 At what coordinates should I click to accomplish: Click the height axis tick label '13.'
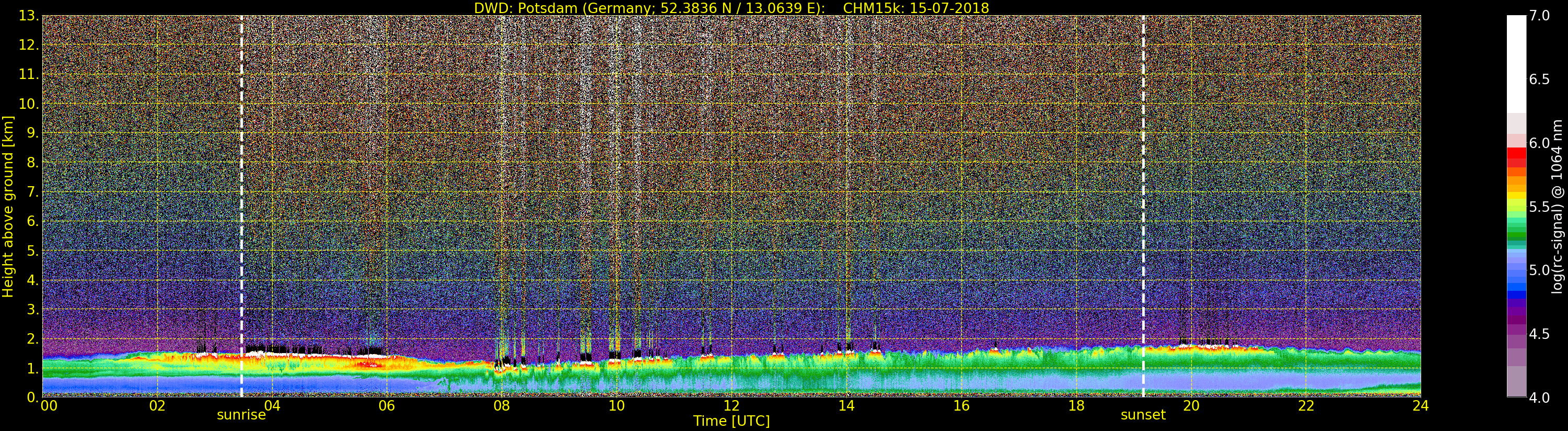pos(29,16)
